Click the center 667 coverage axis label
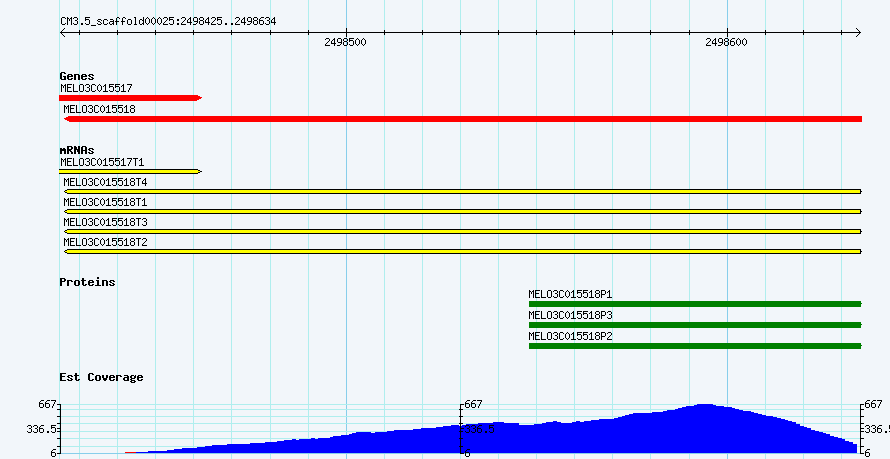890x459 pixels. (473, 405)
